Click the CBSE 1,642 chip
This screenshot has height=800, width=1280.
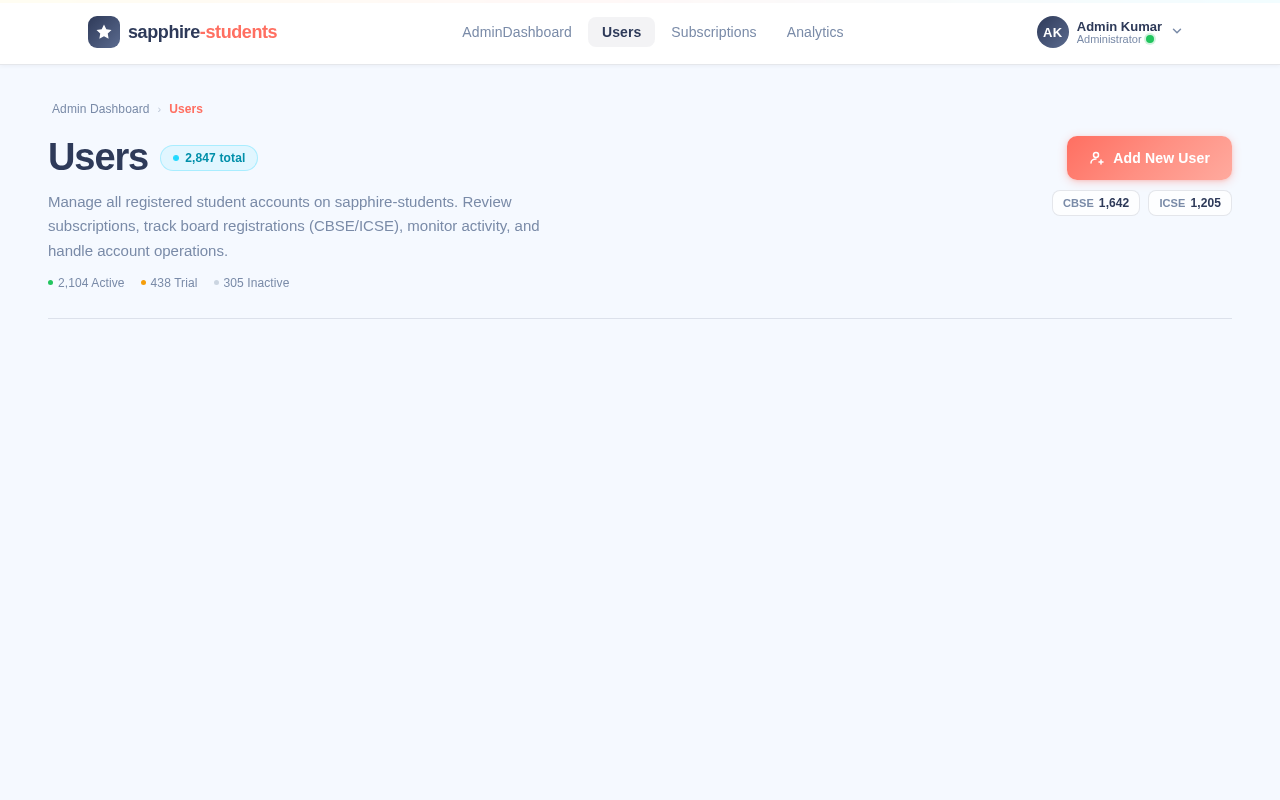tap(1096, 203)
